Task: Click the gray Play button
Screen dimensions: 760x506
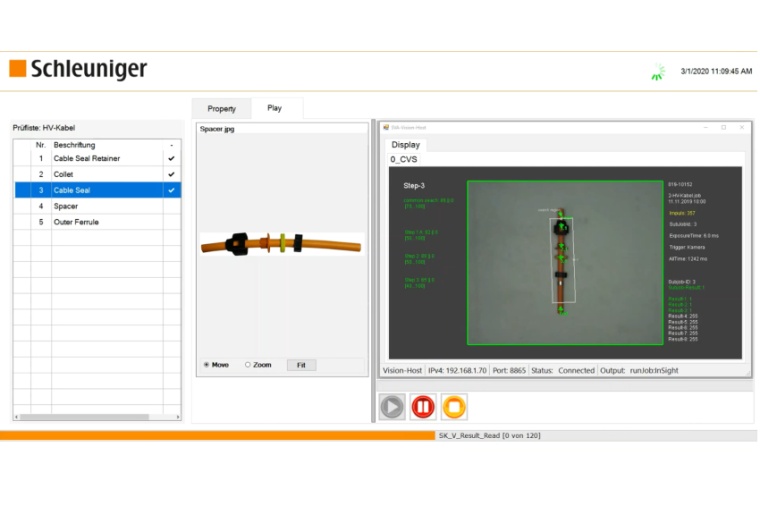Action: 392,407
